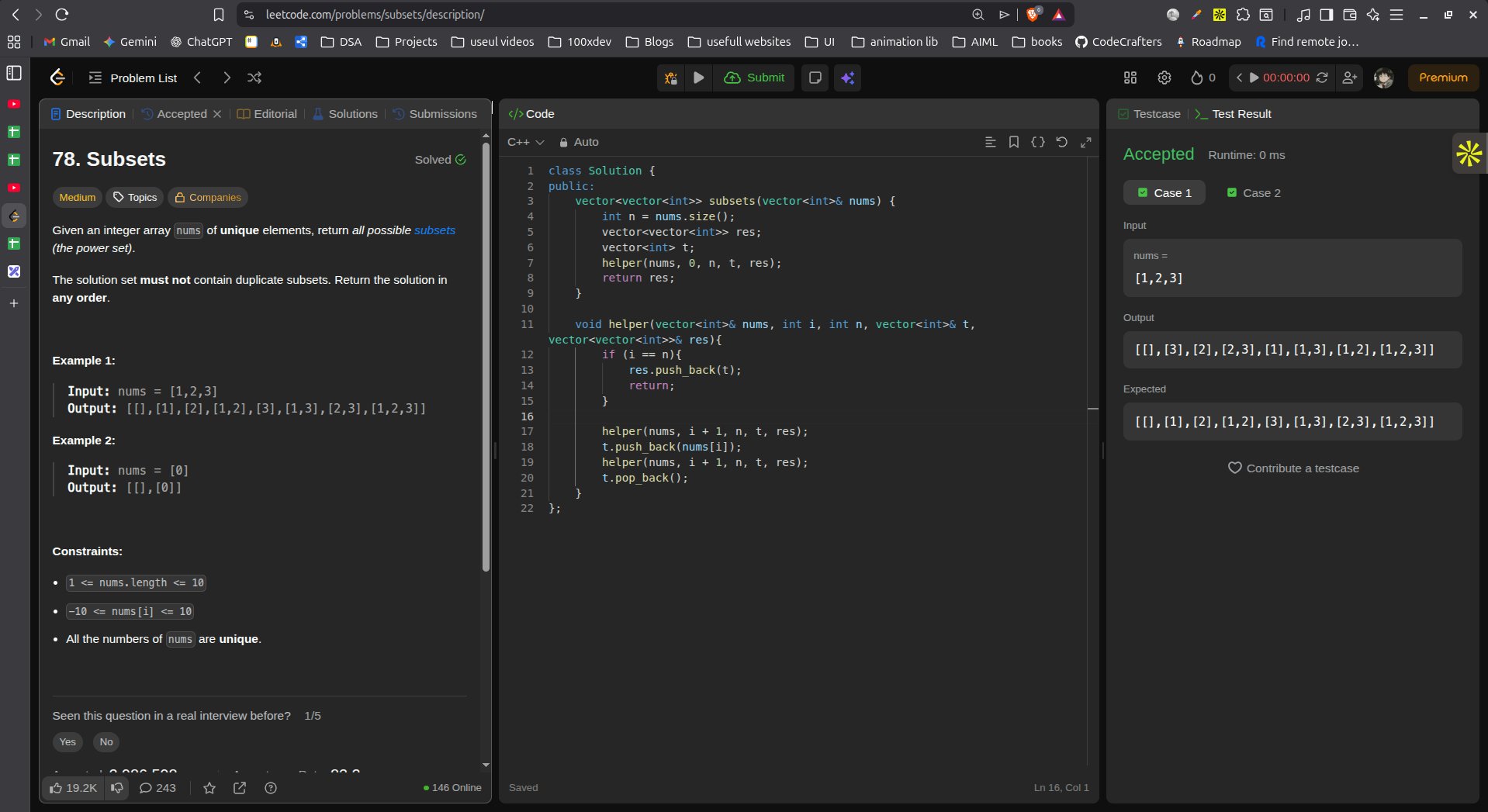1488x812 pixels.
Task: Click the Submit button
Action: (x=755, y=78)
